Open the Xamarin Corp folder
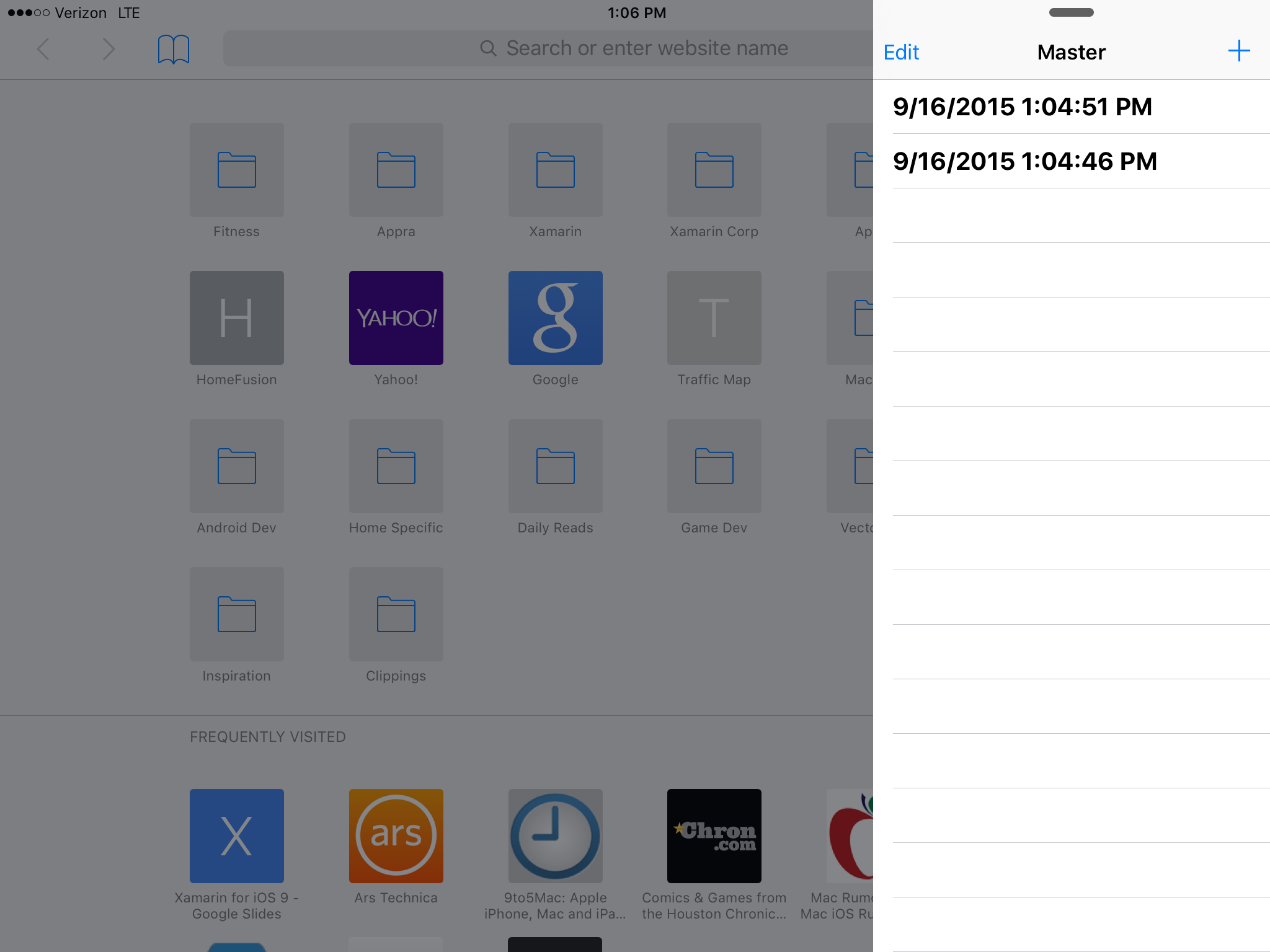1270x952 pixels. tap(714, 170)
